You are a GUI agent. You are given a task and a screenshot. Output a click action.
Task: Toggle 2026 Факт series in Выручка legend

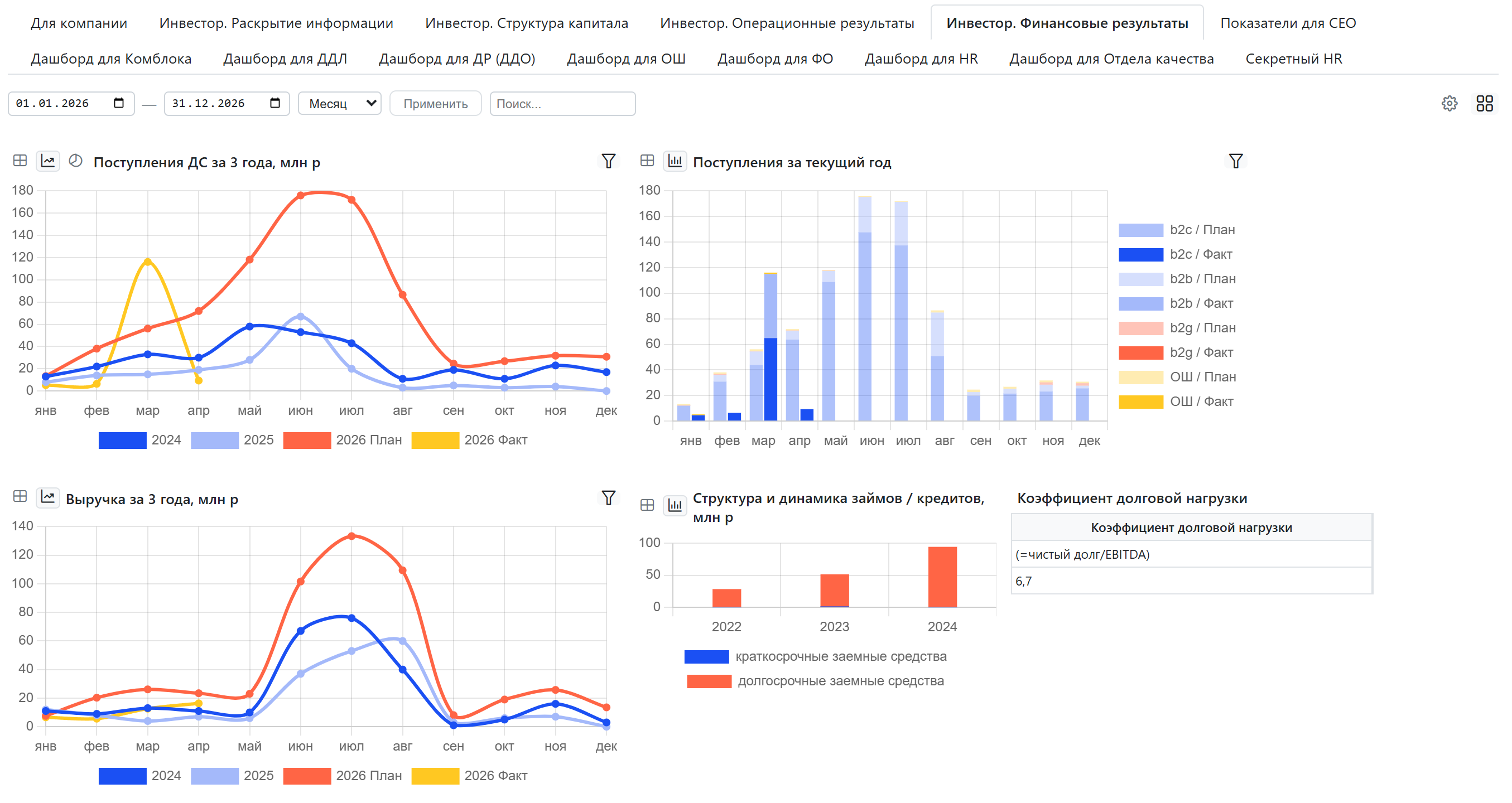(470, 776)
